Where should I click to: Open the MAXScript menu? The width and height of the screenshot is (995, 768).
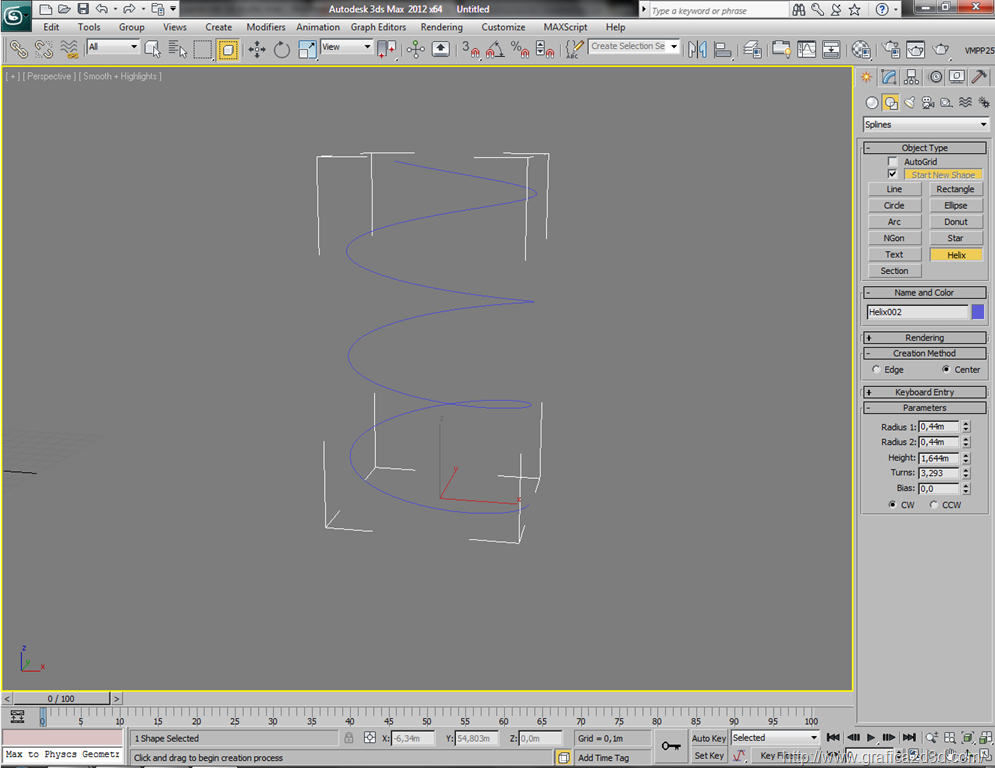pos(565,27)
